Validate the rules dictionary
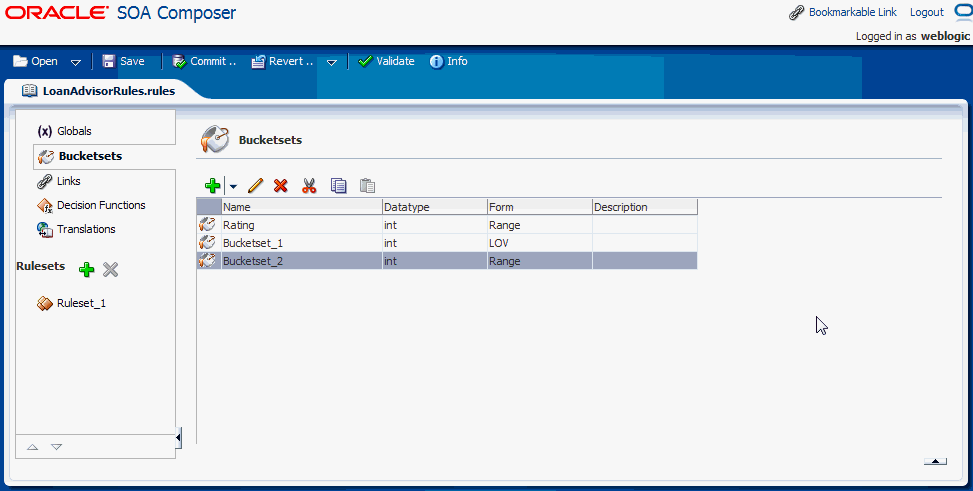973x491 pixels. [386, 61]
